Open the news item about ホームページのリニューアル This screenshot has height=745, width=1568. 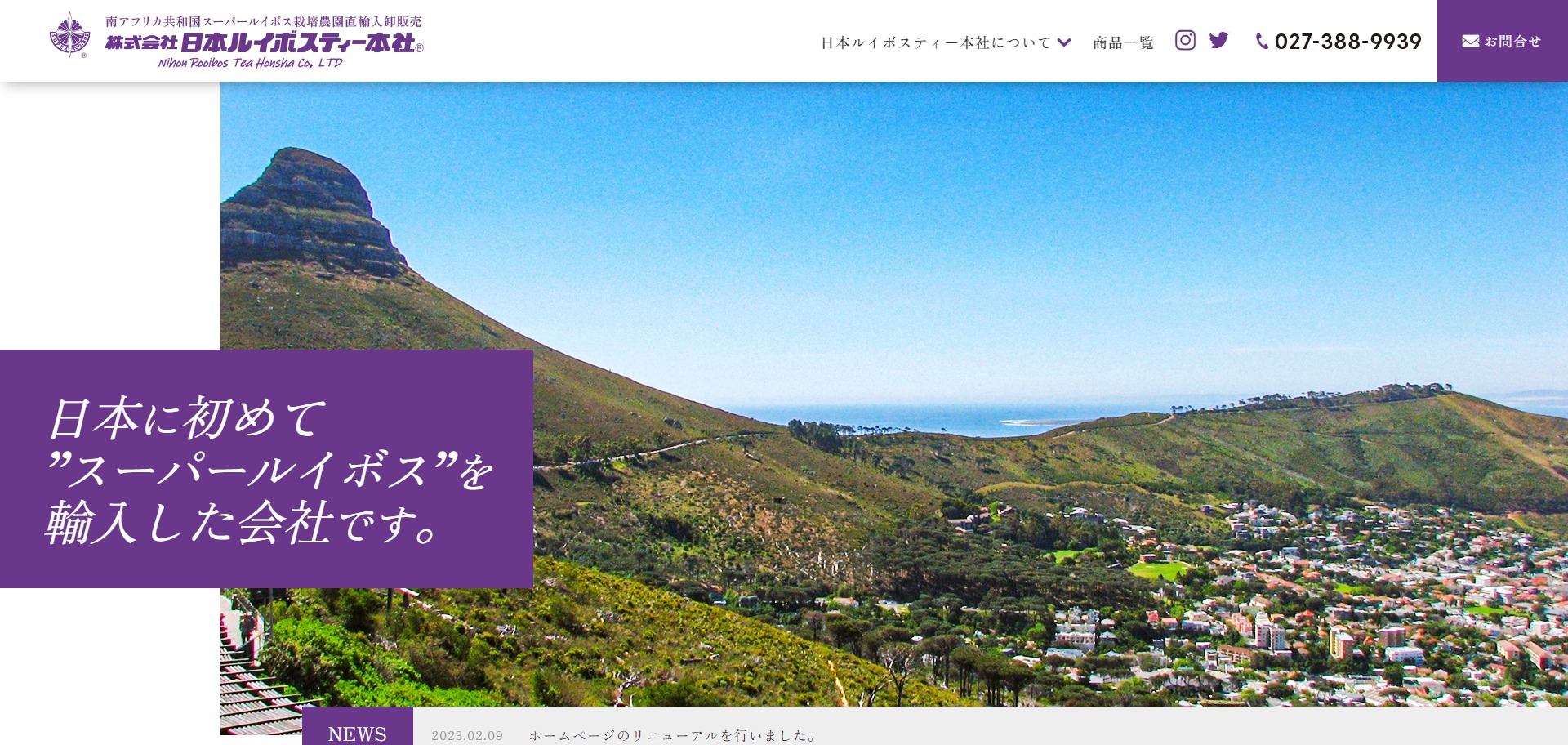point(672,735)
